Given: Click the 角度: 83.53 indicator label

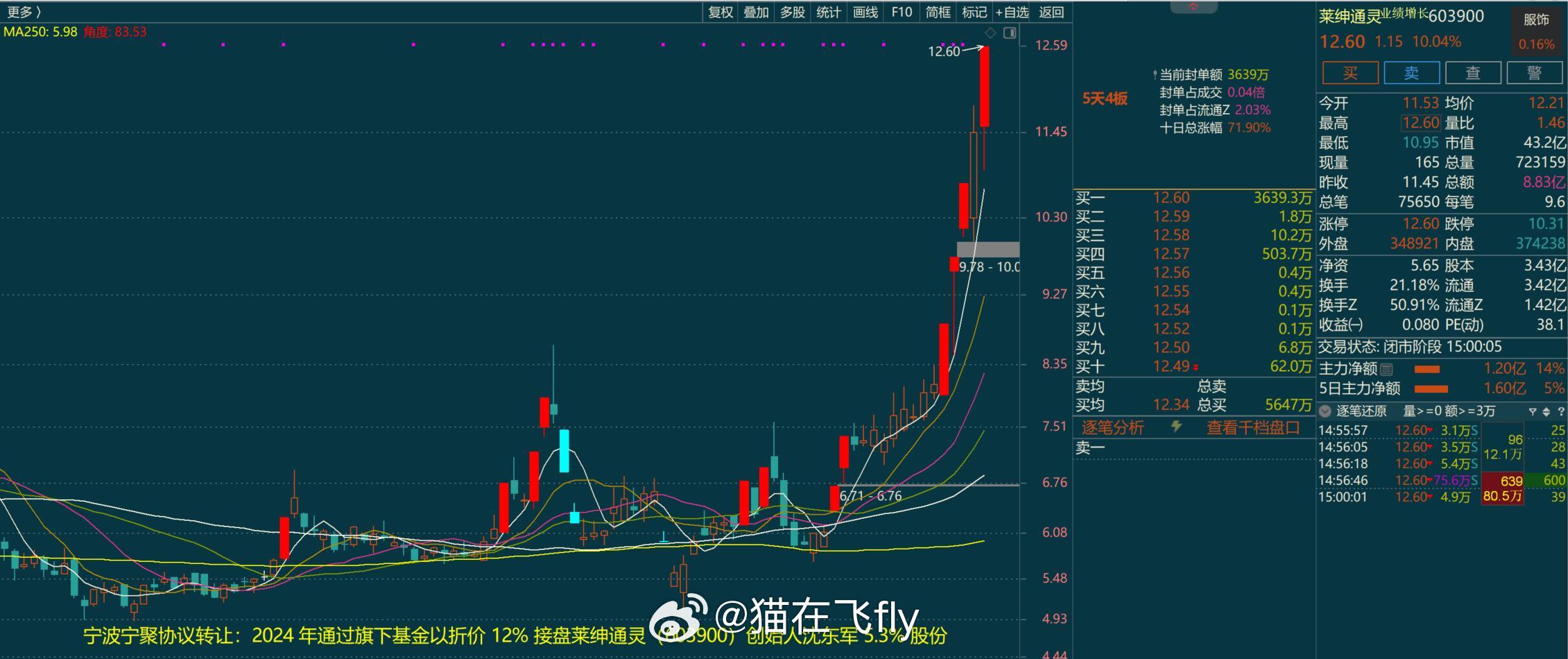Looking at the screenshot, I should click(x=115, y=32).
